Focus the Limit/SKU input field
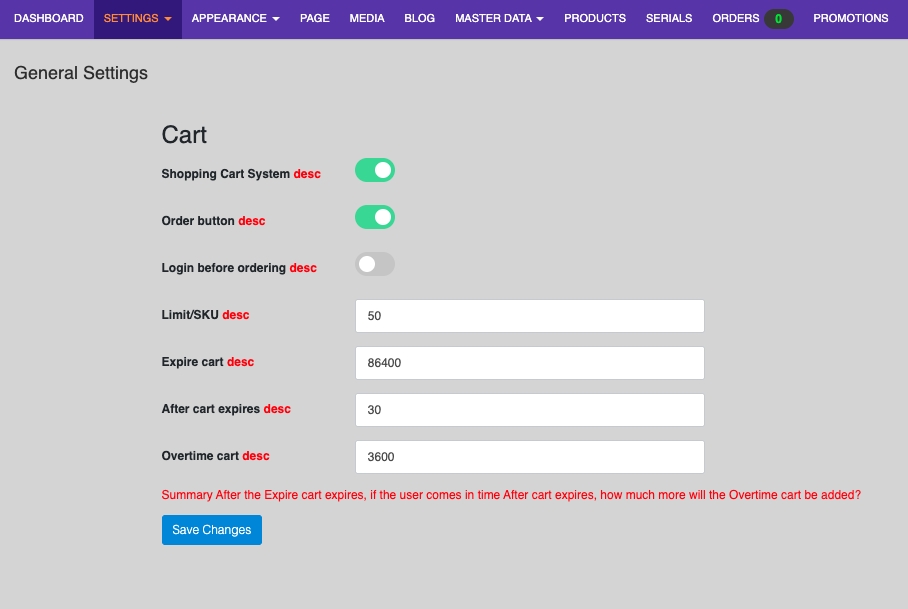Viewport: 908px width, 609px height. click(529, 316)
